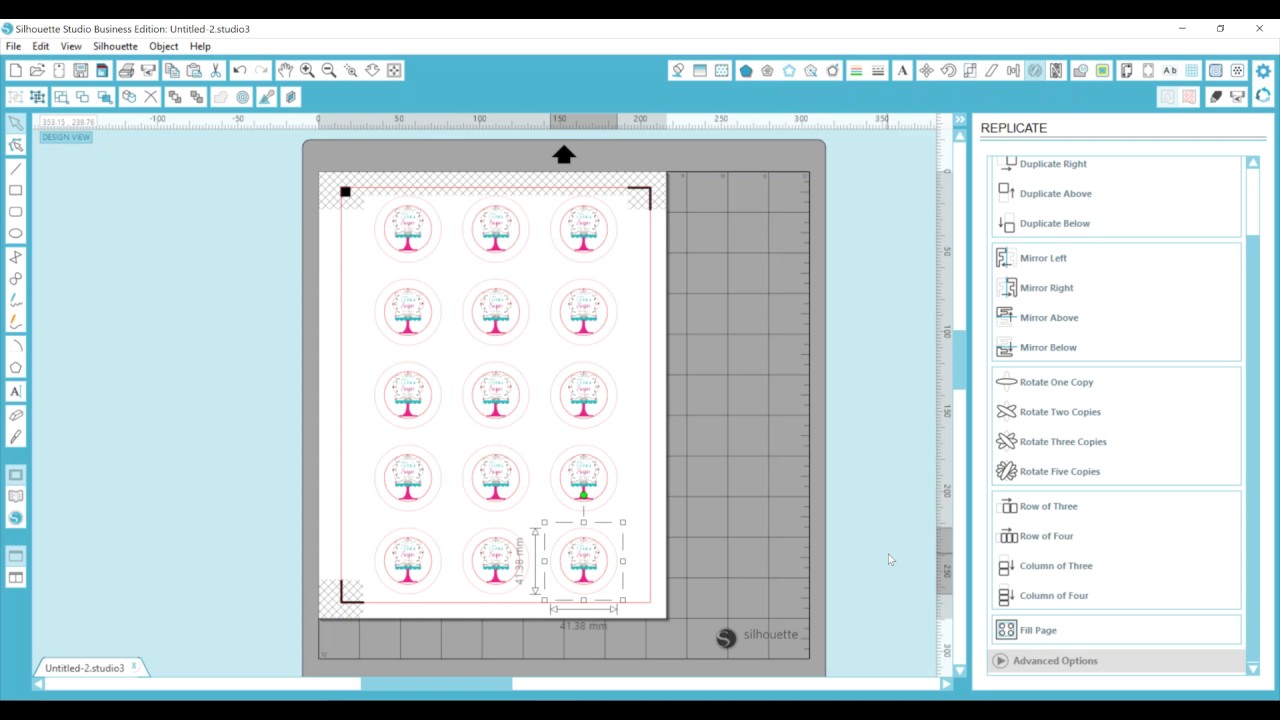1280x720 pixels.
Task: Undo the last action with the Undo arrow
Action: coord(240,70)
